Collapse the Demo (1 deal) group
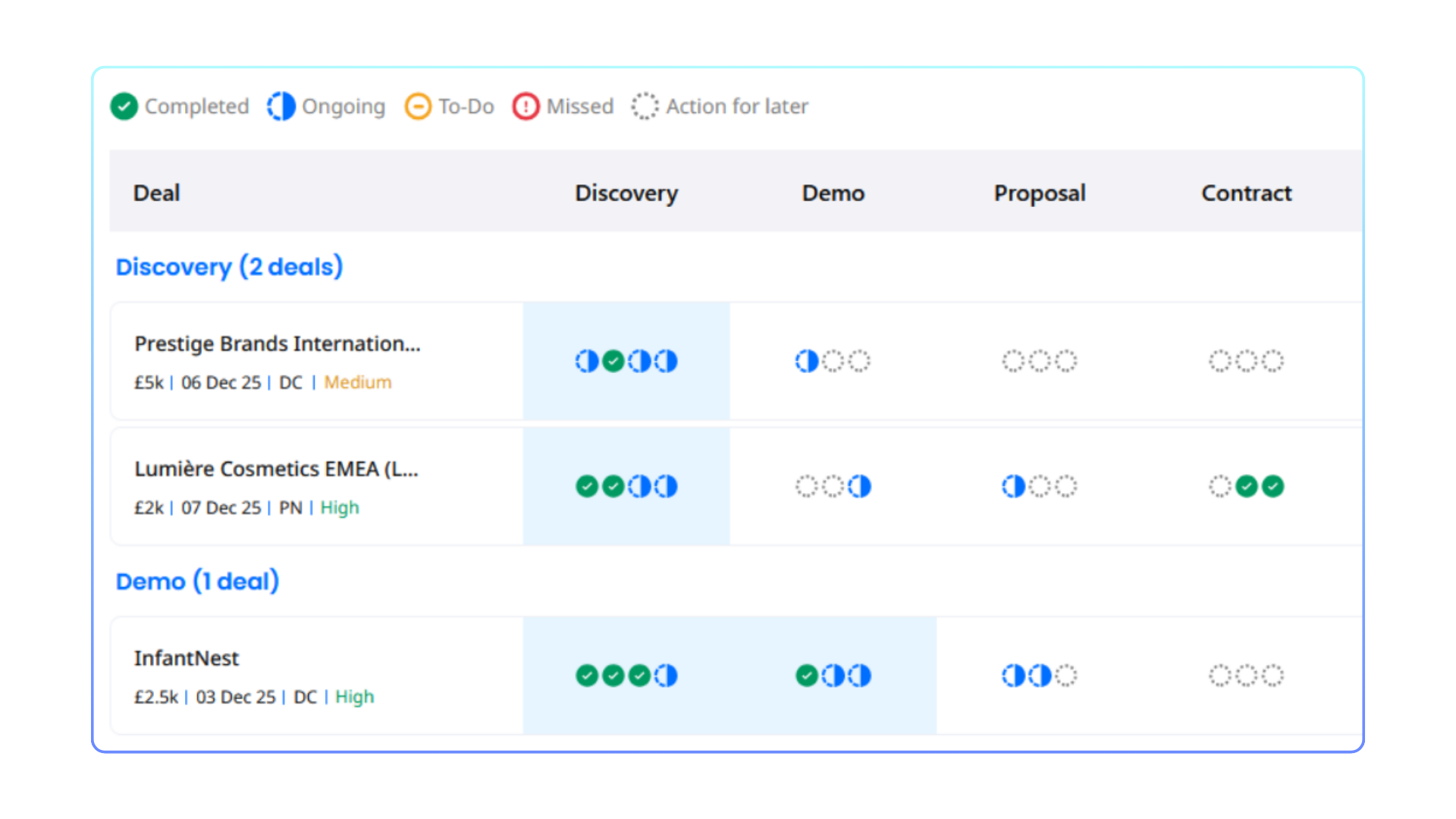 197,582
